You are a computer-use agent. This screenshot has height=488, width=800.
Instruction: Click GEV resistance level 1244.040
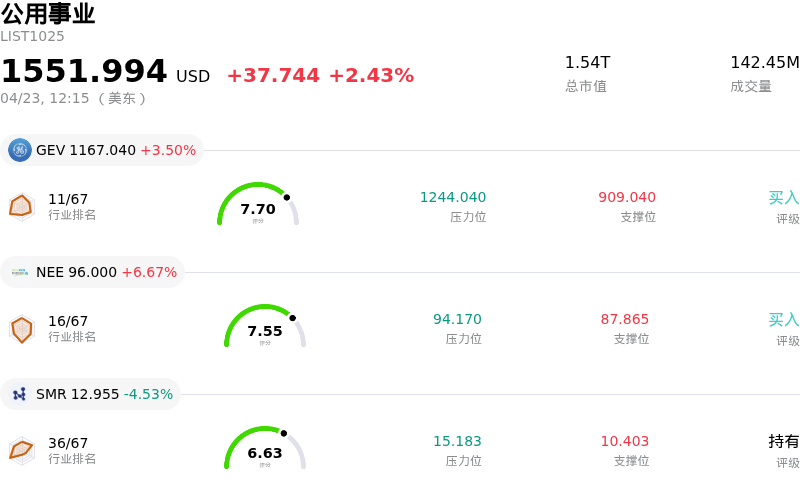point(453,197)
